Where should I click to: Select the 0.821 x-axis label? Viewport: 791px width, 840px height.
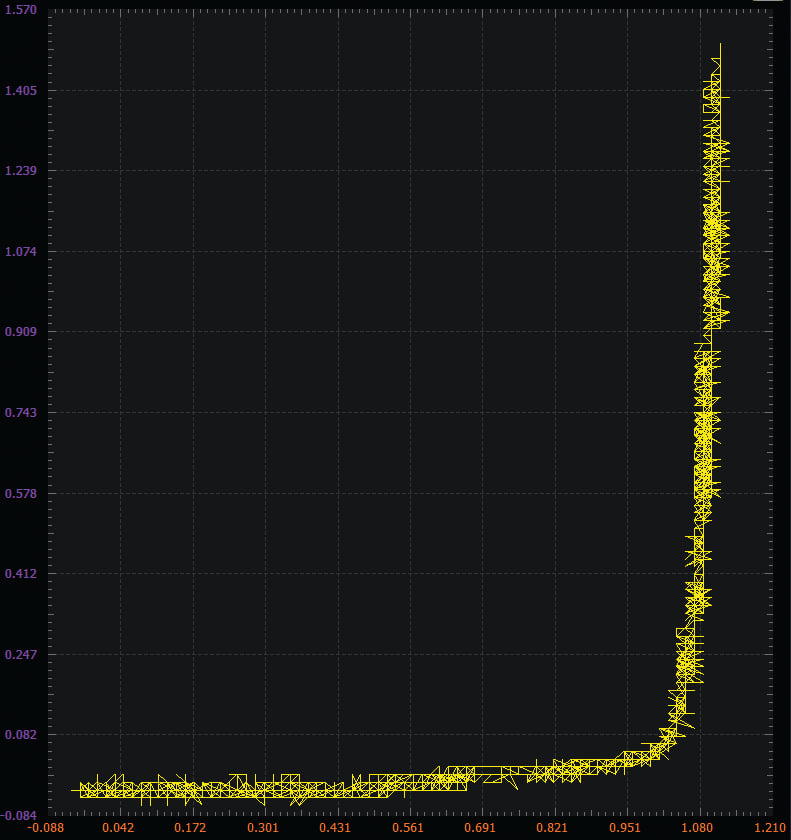coord(552,828)
